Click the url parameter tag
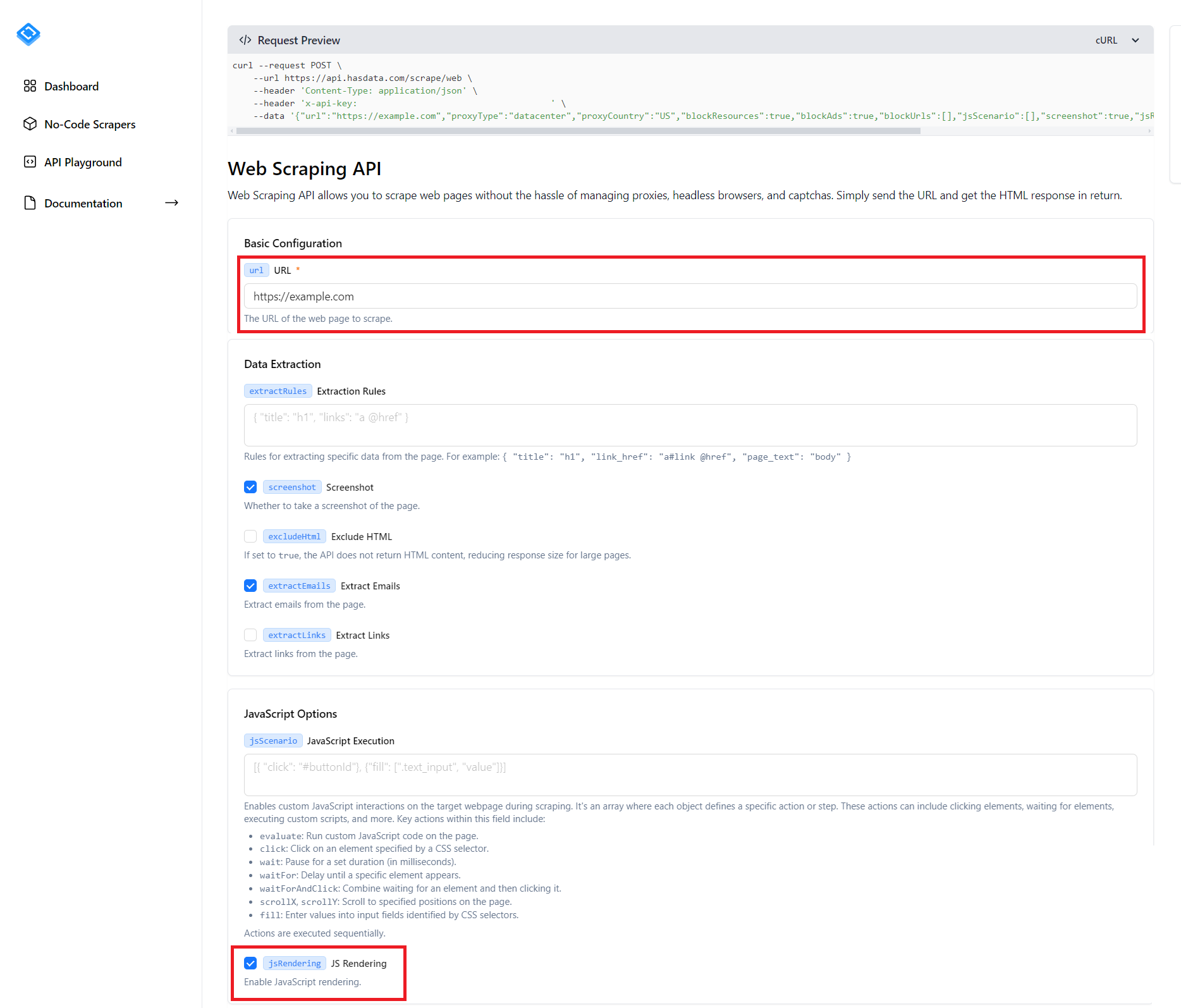 click(x=256, y=270)
